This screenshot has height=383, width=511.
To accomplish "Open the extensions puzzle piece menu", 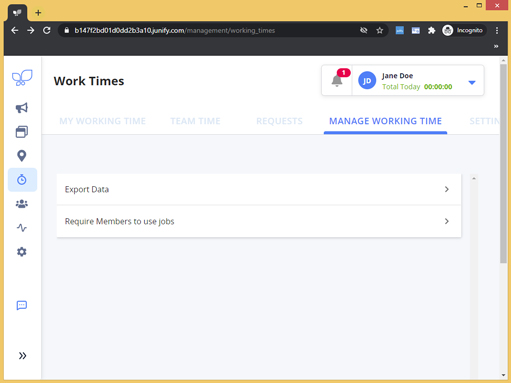I will 432,31.
